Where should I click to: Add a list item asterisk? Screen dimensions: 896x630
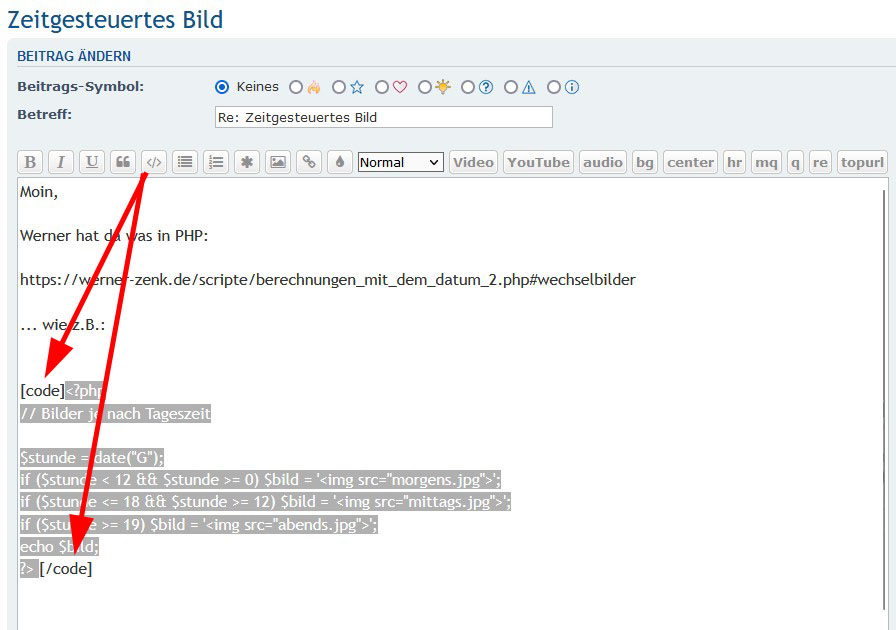[x=247, y=162]
